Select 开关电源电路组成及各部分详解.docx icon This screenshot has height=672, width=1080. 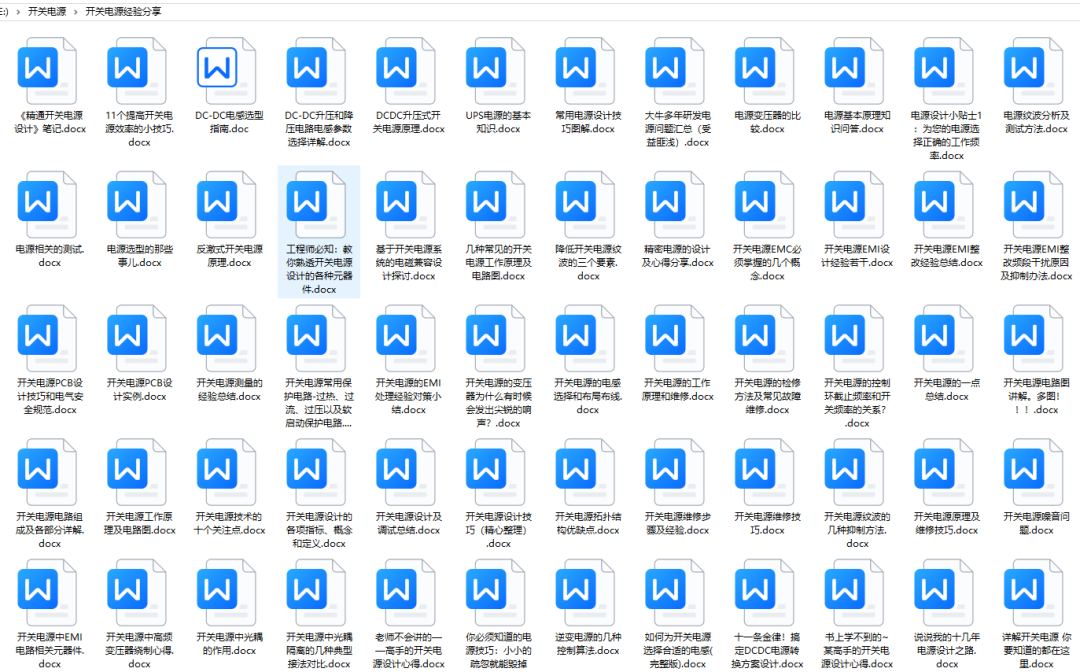(x=47, y=472)
